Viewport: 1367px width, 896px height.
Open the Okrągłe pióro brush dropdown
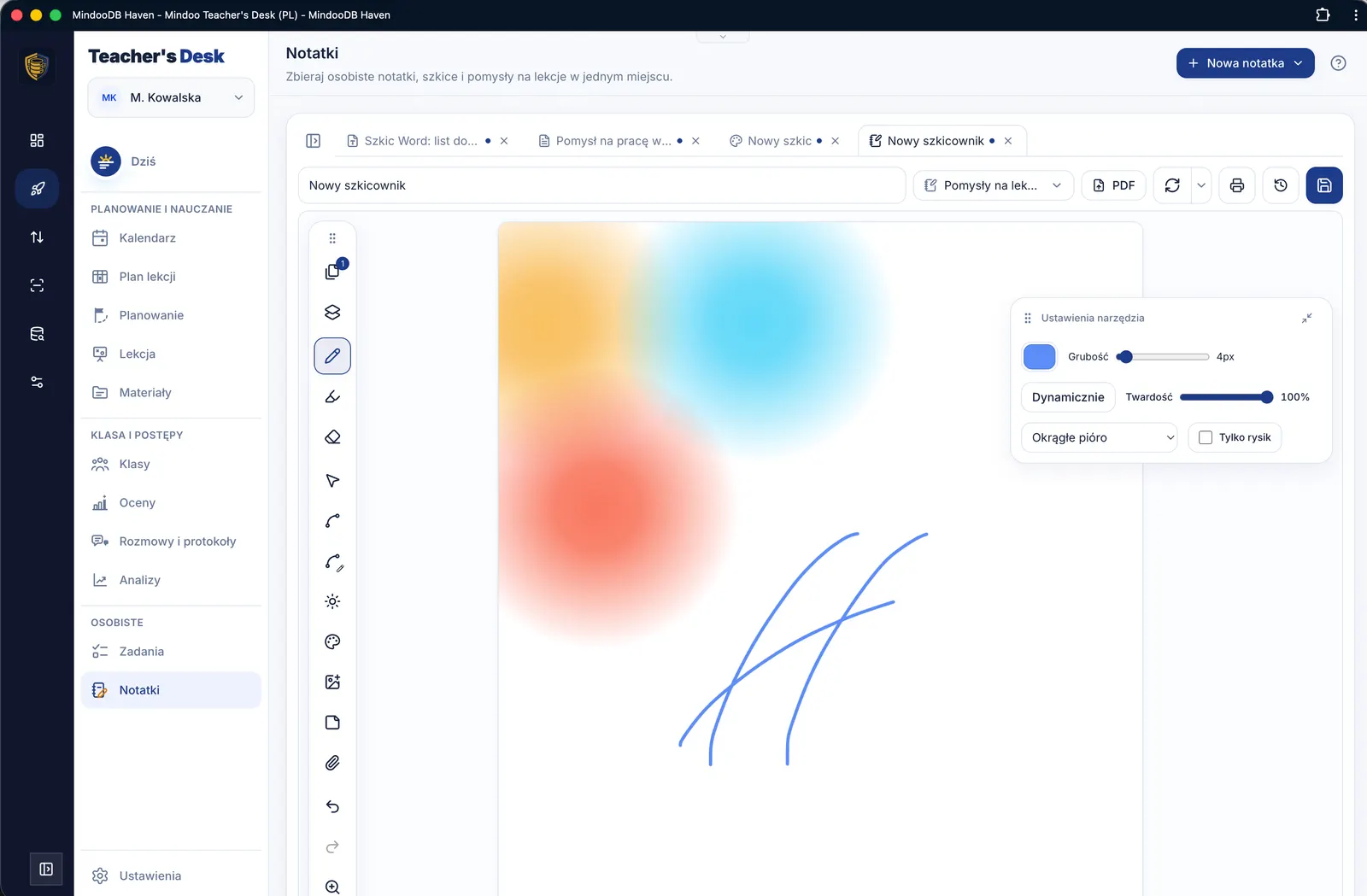1099,437
